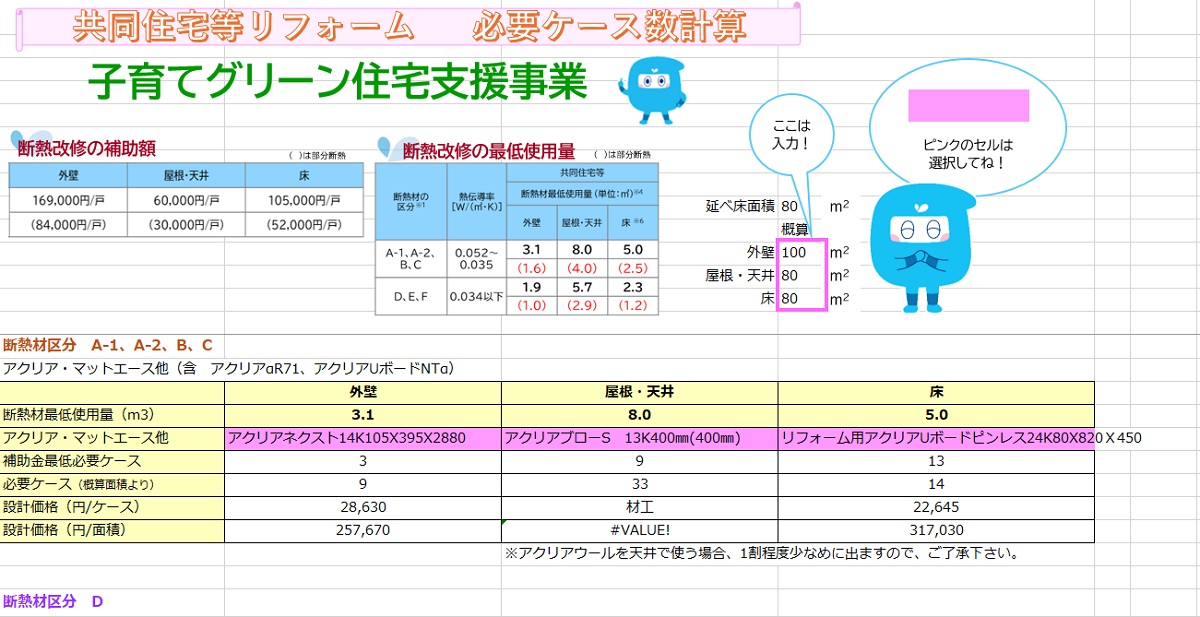Click the 28,630 price cell

tap(362, 507)
